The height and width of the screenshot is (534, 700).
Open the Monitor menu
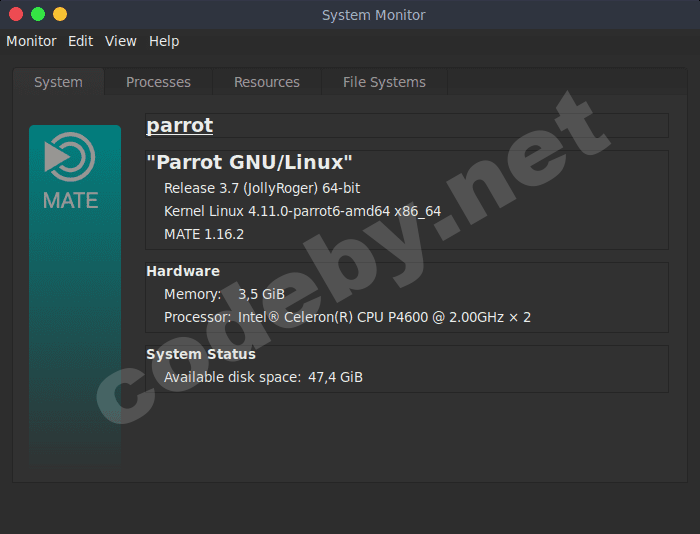pyautogui.click(x=31, y=41)
